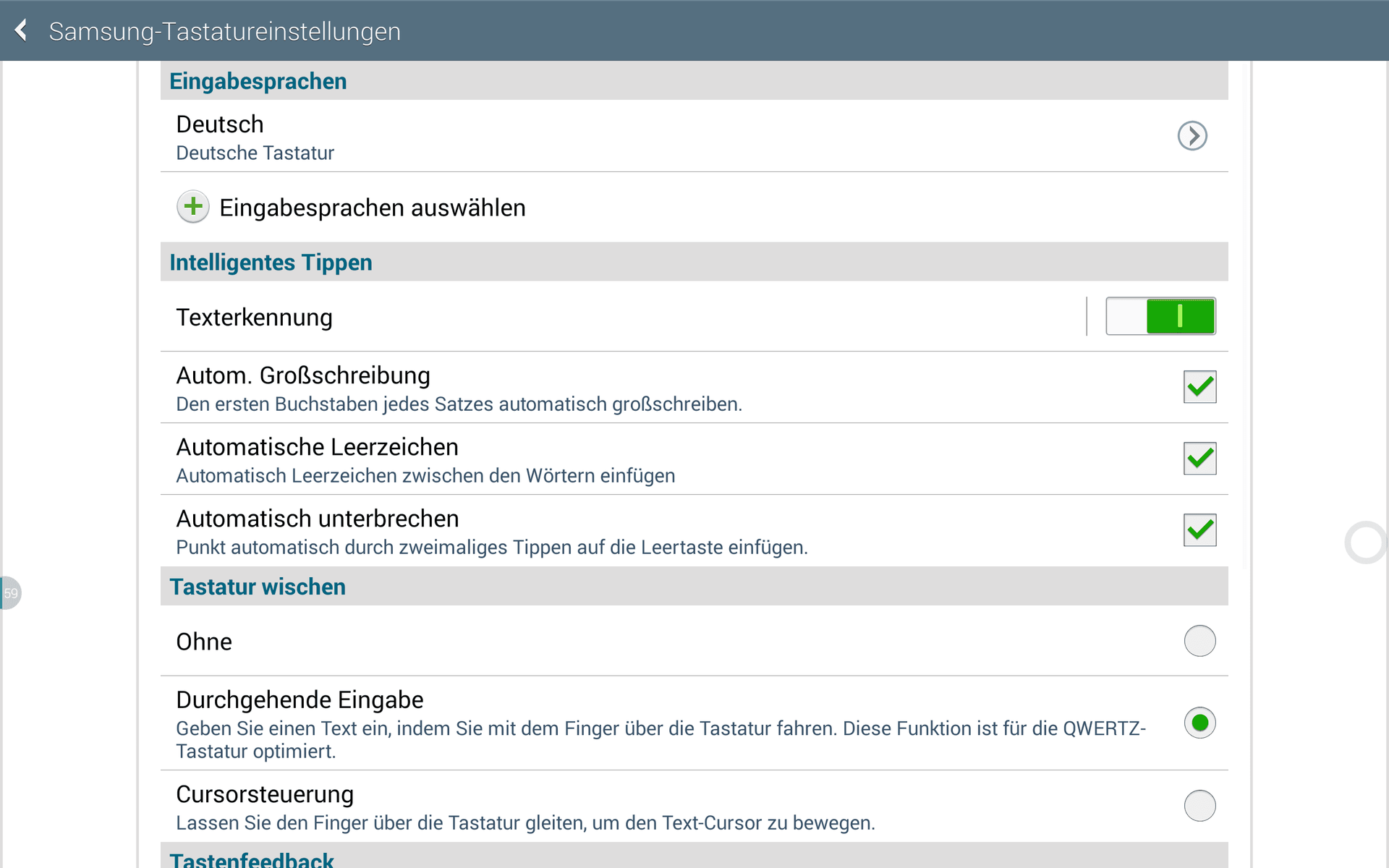Tap the floating circle on right edge

[1366, 542]
